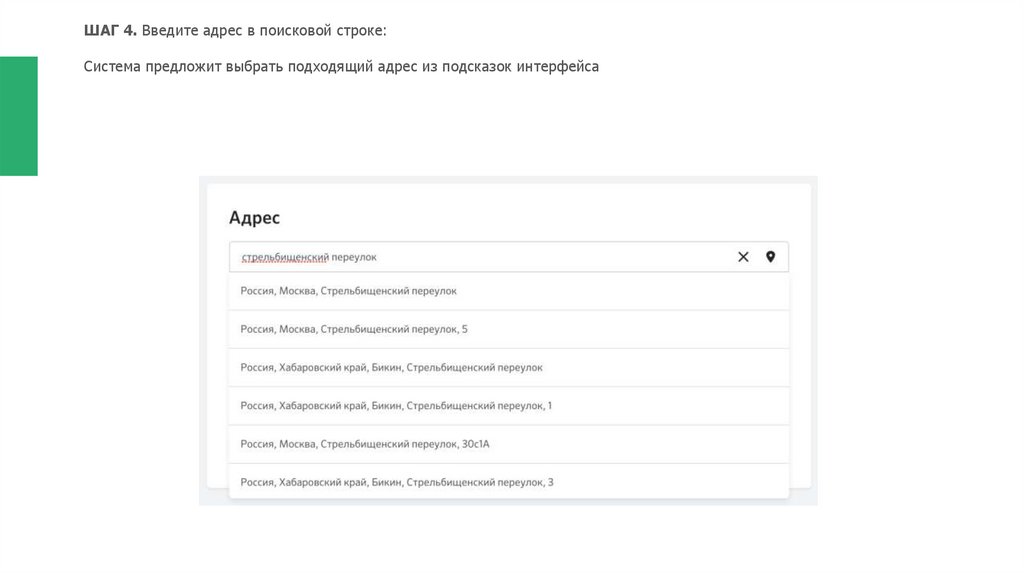Click the word "переулок" in the search box
The width and height of the screenshot is (1024, 574).
pyautogui.click(x=355, y=257)
